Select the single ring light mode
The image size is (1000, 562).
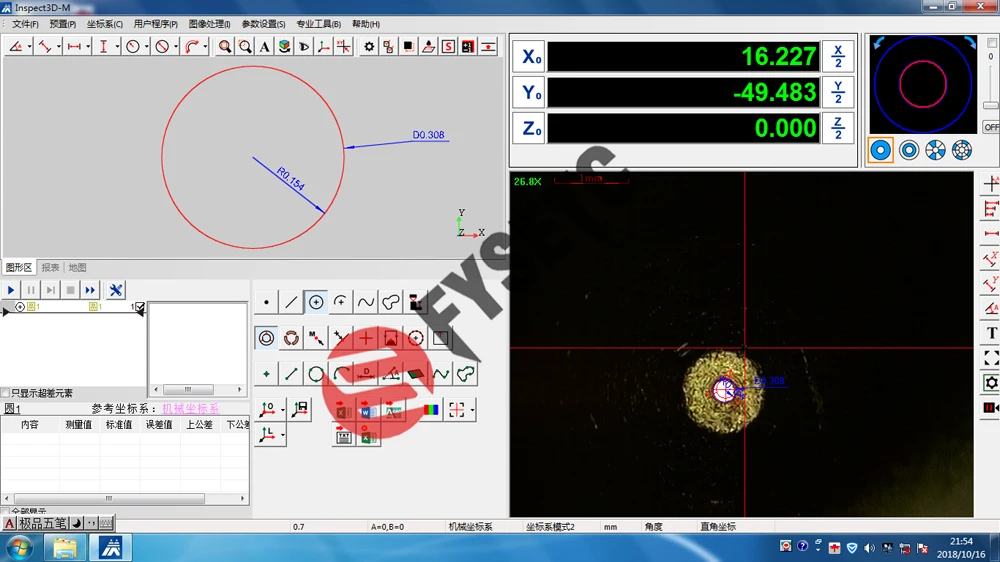click(881, 150)
